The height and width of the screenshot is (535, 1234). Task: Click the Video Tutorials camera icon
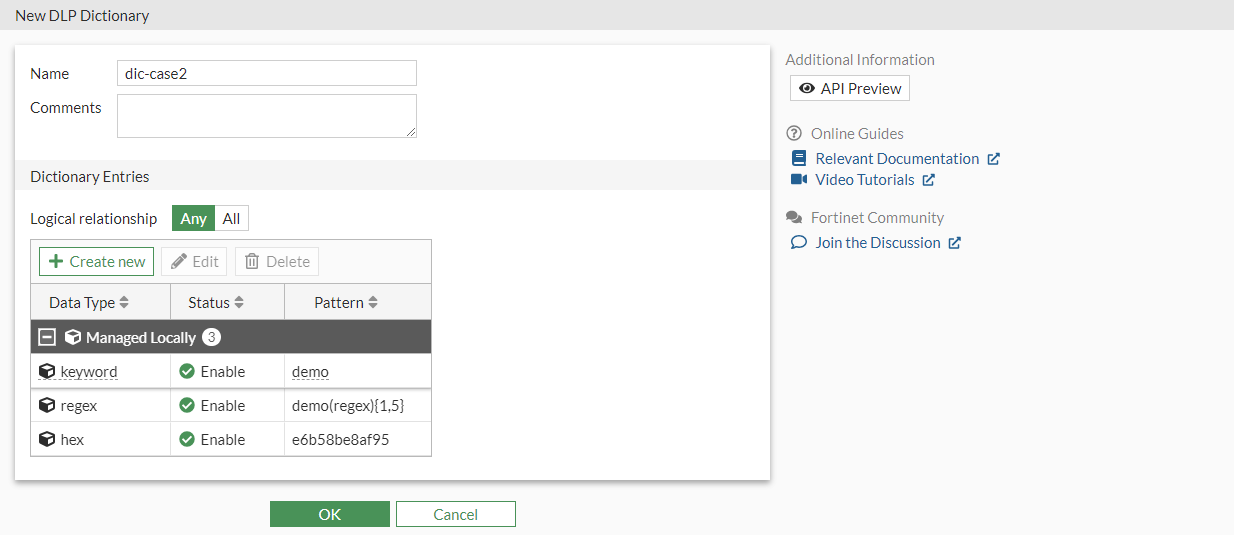tap(798, 179)
